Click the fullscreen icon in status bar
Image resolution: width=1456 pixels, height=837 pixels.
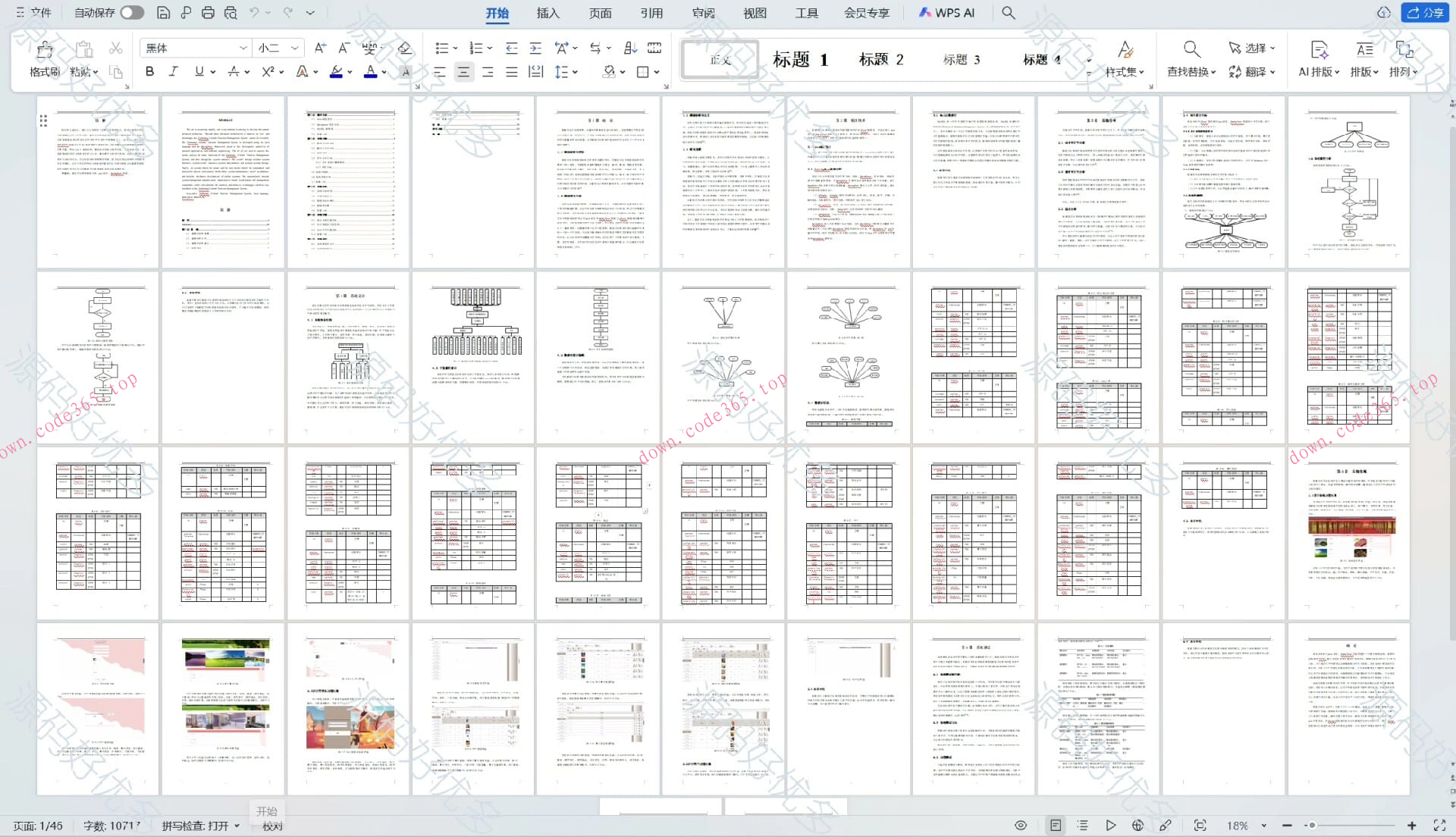1439,826
